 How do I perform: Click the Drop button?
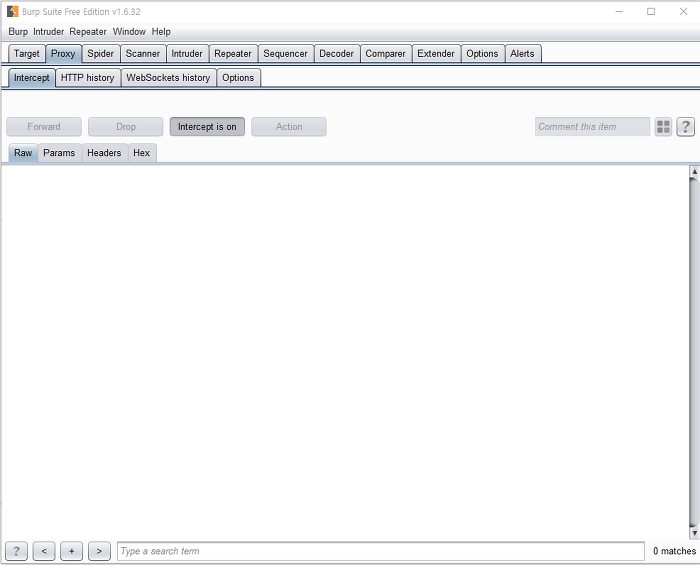click(x=125, y=127)
